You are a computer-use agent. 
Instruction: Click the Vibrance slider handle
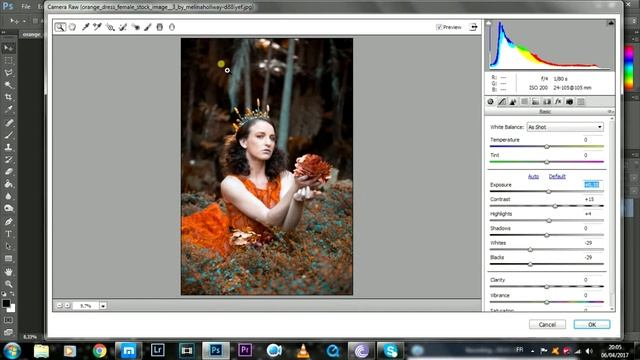(547, 302)
